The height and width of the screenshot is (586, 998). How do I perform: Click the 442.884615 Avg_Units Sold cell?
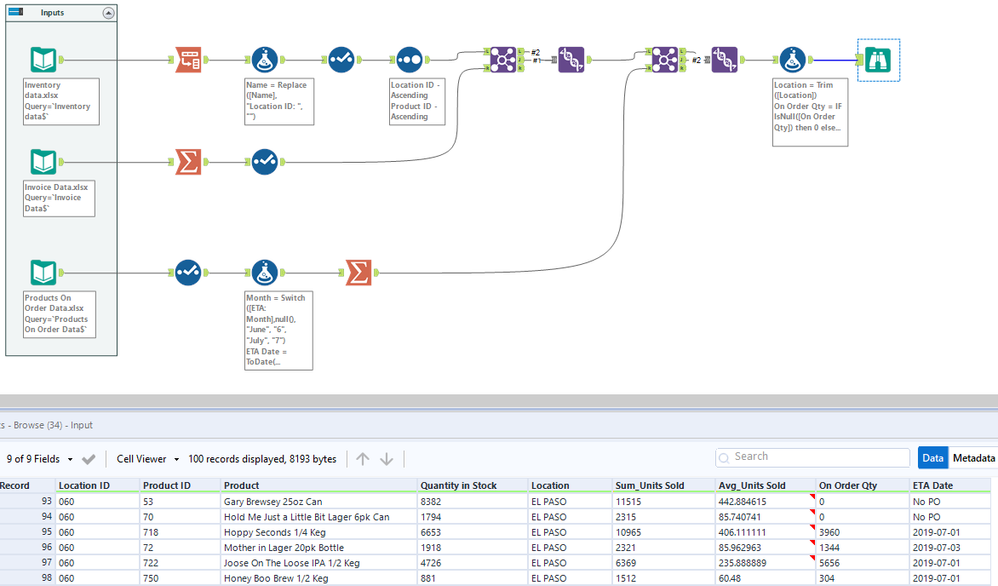pos(766,501)
